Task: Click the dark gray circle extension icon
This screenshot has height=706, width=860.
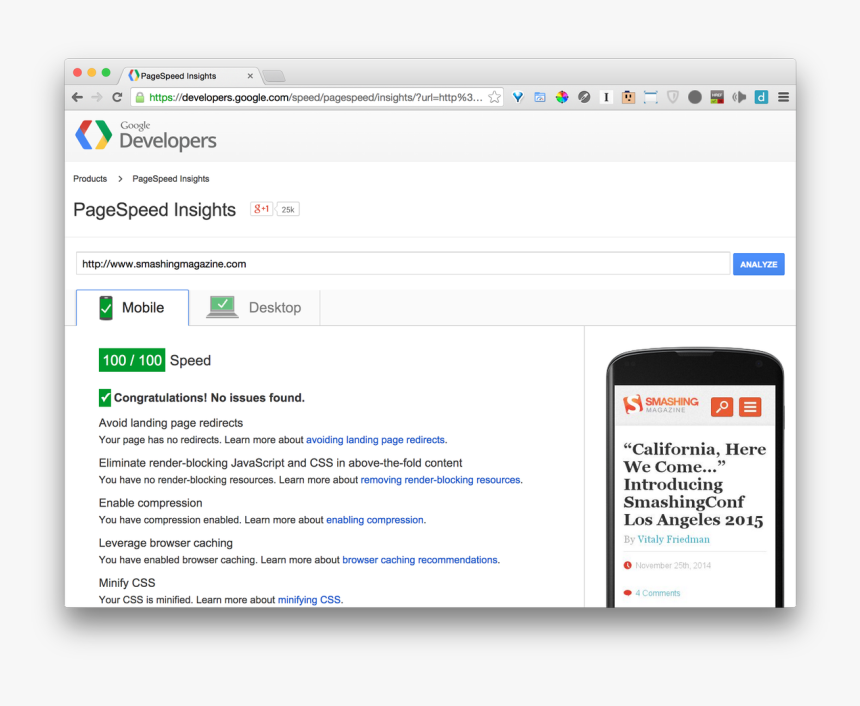Action: 695,97
